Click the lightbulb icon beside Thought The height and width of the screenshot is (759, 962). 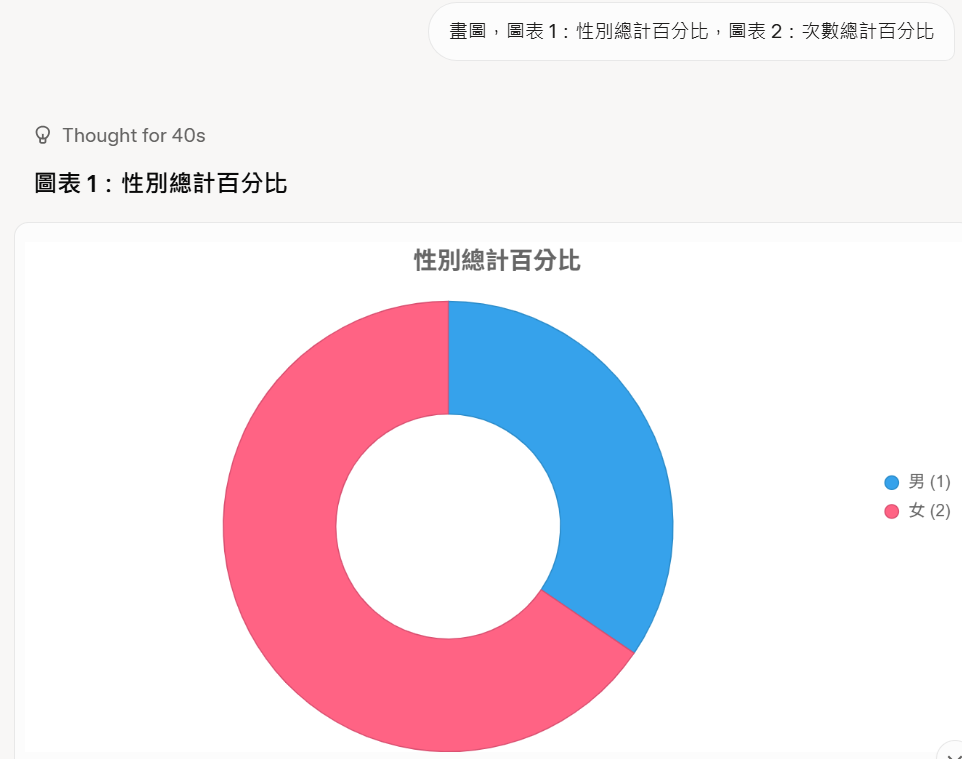click(x=43, y=135)
